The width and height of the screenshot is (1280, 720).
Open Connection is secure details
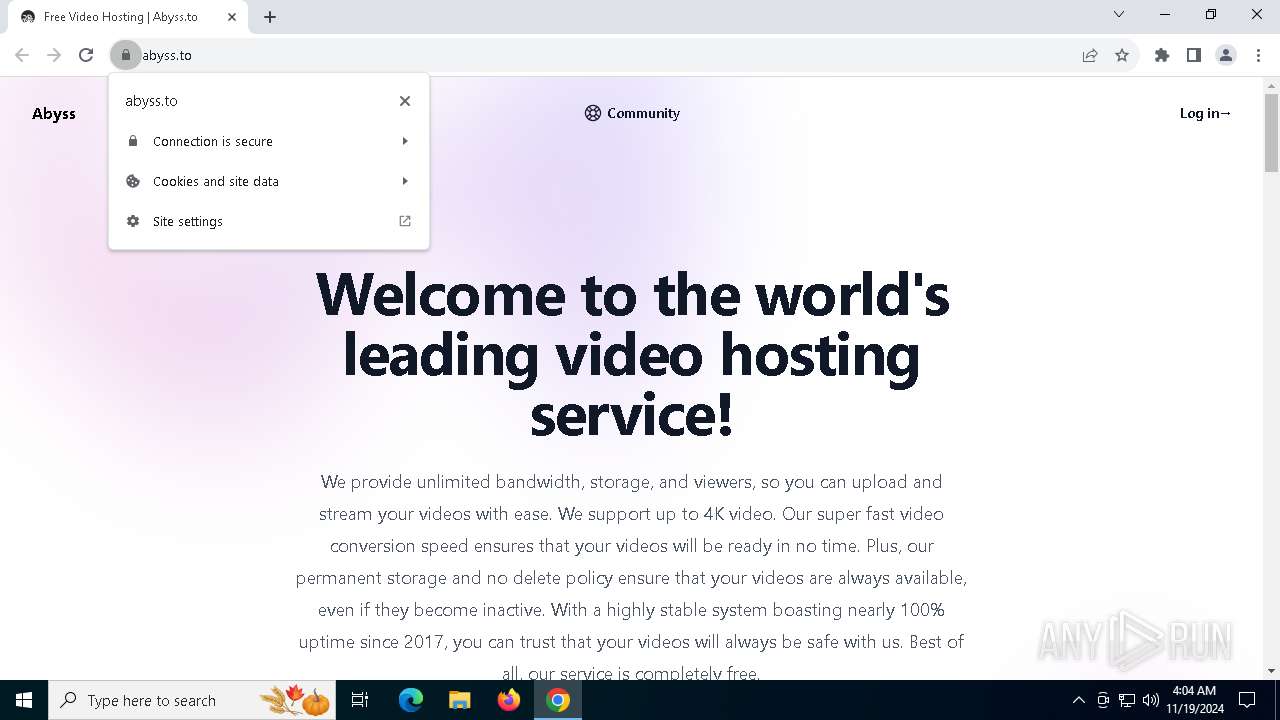coord(269,141)
